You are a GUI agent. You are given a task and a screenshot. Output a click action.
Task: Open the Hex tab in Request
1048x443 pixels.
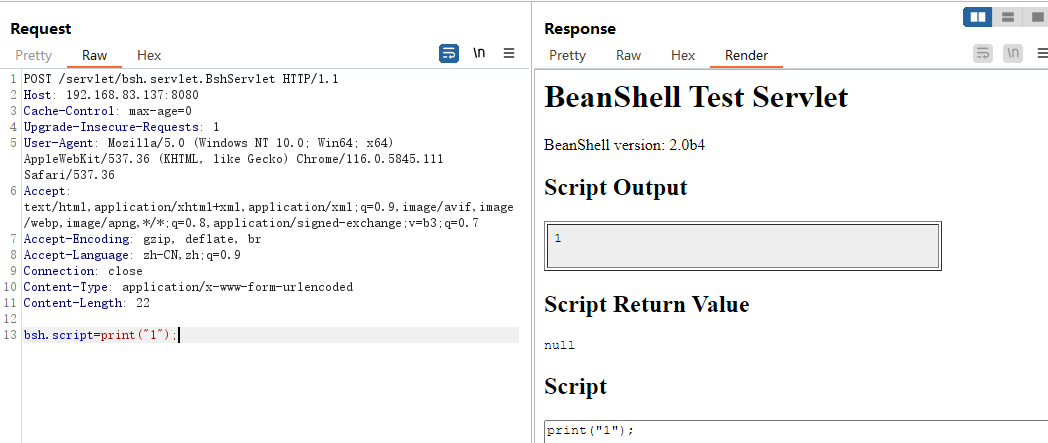[x=149, y=55]
